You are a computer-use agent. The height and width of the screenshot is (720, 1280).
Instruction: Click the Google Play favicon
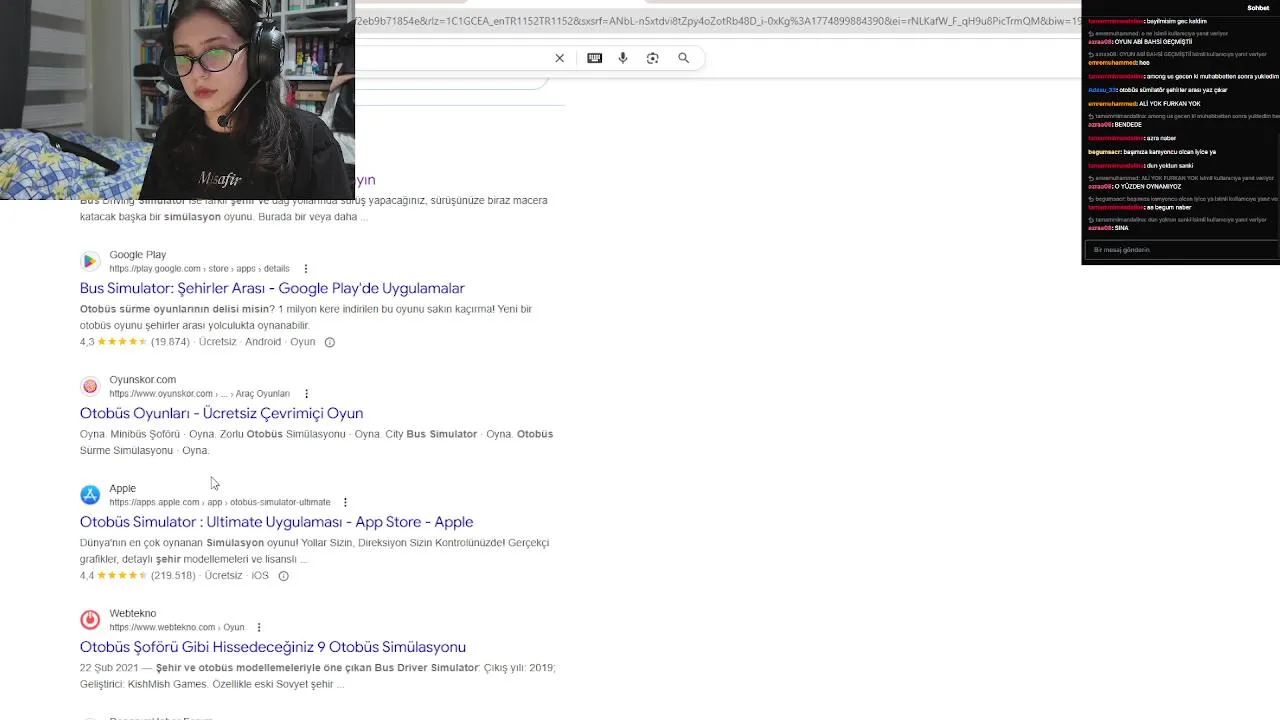pos(90,261)
